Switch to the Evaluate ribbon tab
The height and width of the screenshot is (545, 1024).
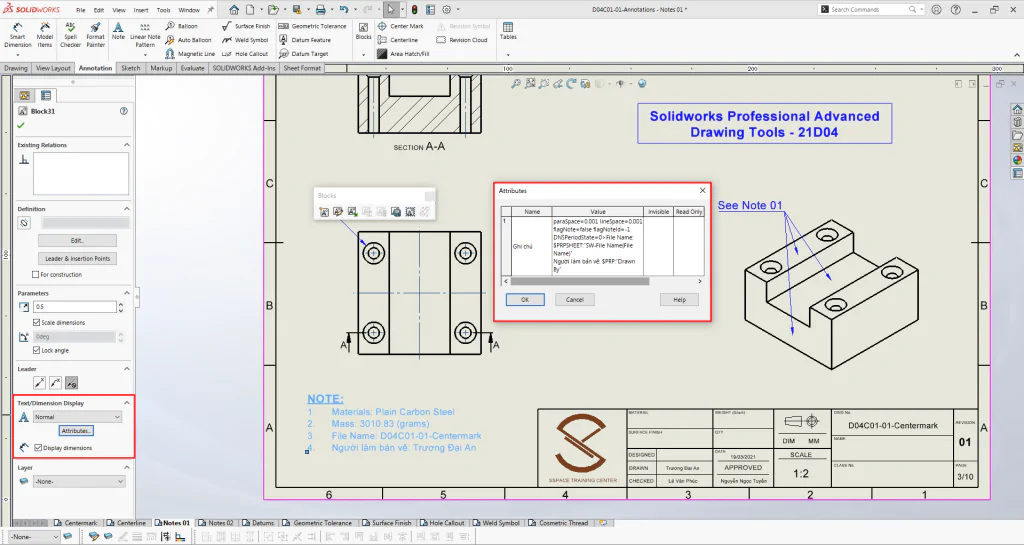click(x=193, y=68)
